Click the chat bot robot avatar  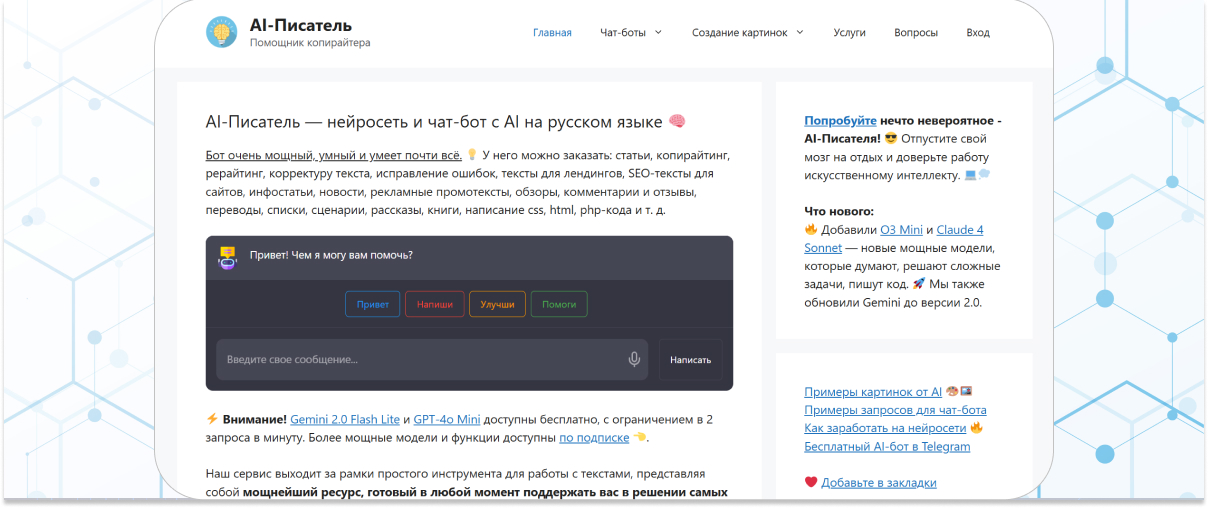pos(227,257)
